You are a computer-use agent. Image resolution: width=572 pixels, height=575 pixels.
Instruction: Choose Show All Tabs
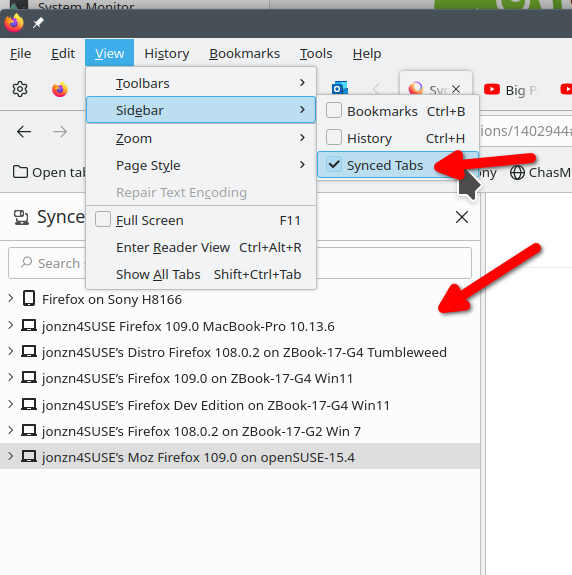[201, 274]
